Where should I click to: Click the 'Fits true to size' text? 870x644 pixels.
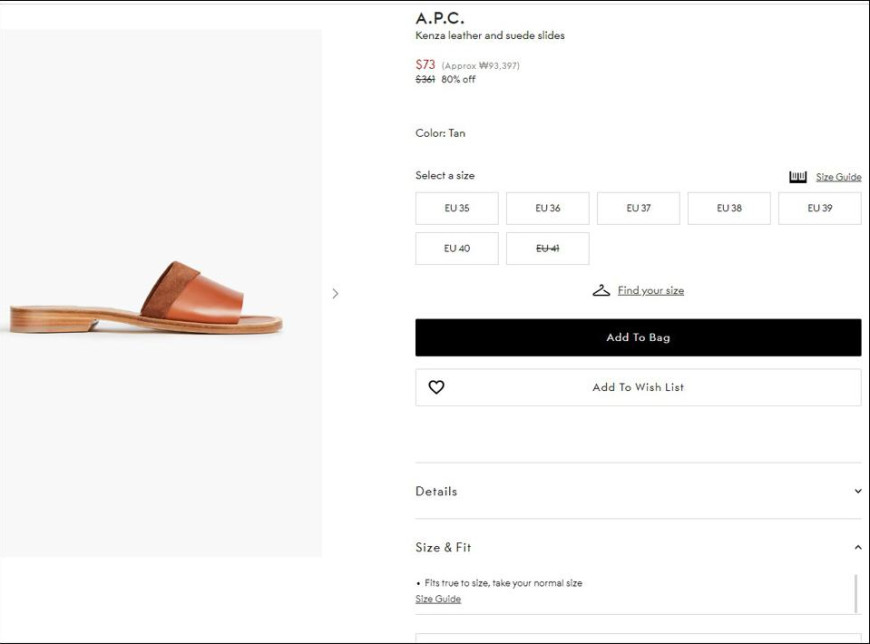pyautogui.click(x=503, y=583)
